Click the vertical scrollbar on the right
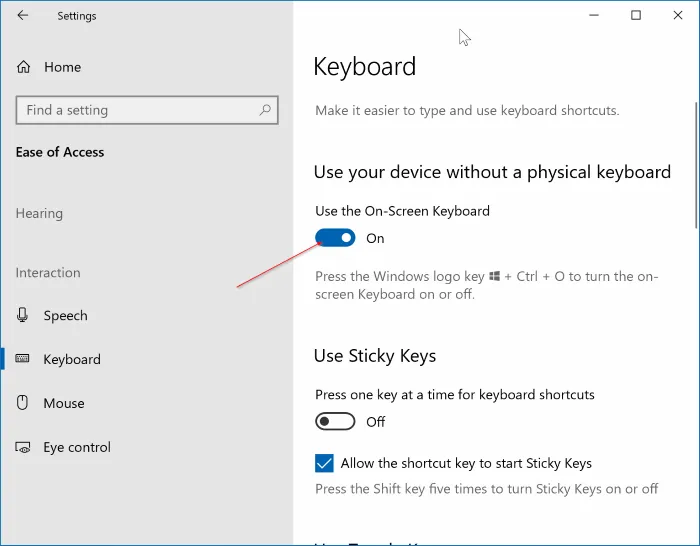Image resolution: width=700 pixels, height=546 pixels. (x=696, y=165)
